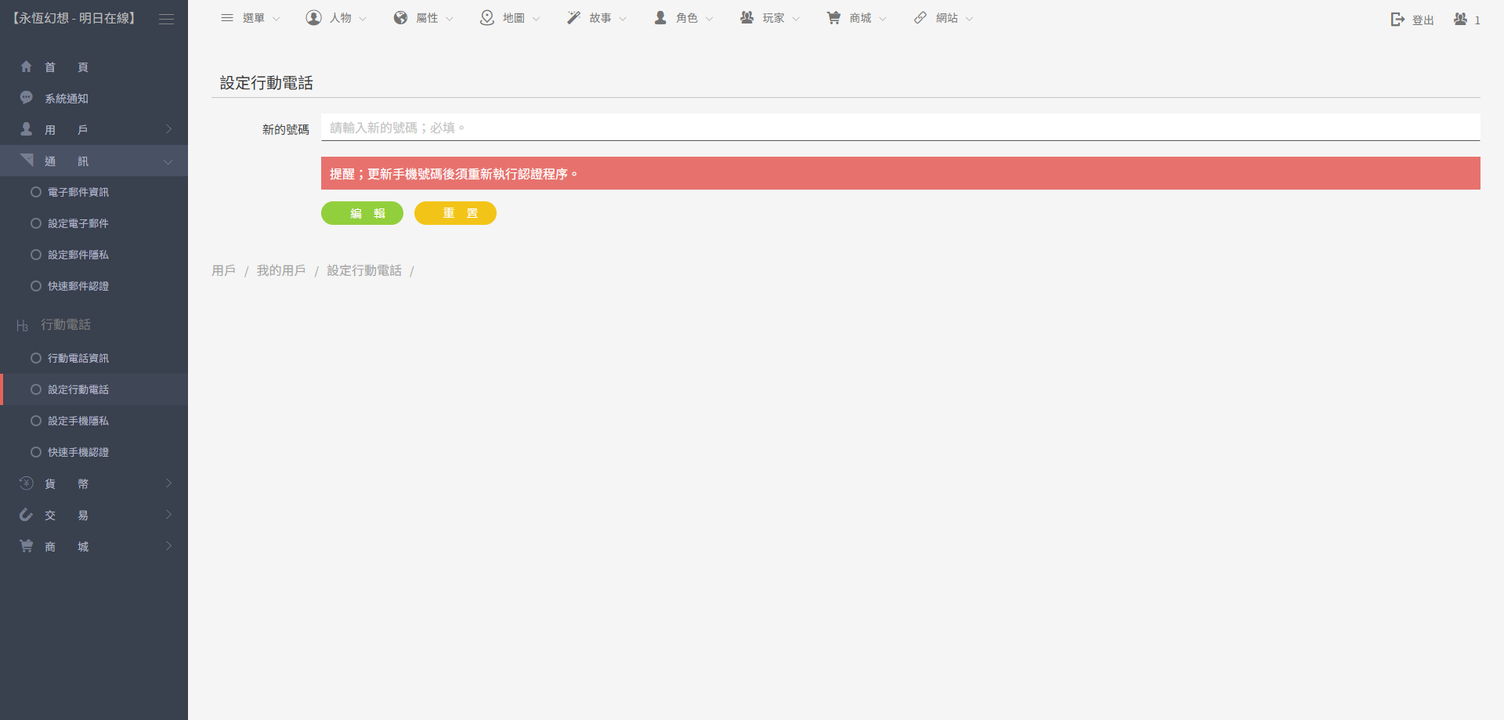Click the shopping cart icon in top menu
Image resolution: width=1504 pixels, height=720 pixels.
[833, 18]
